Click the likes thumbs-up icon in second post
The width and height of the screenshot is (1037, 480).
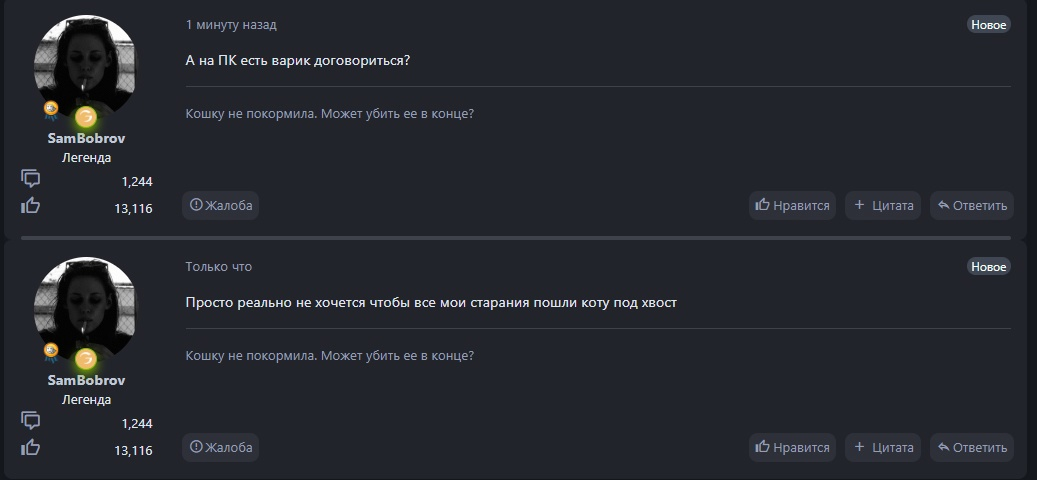coord(31,448)
